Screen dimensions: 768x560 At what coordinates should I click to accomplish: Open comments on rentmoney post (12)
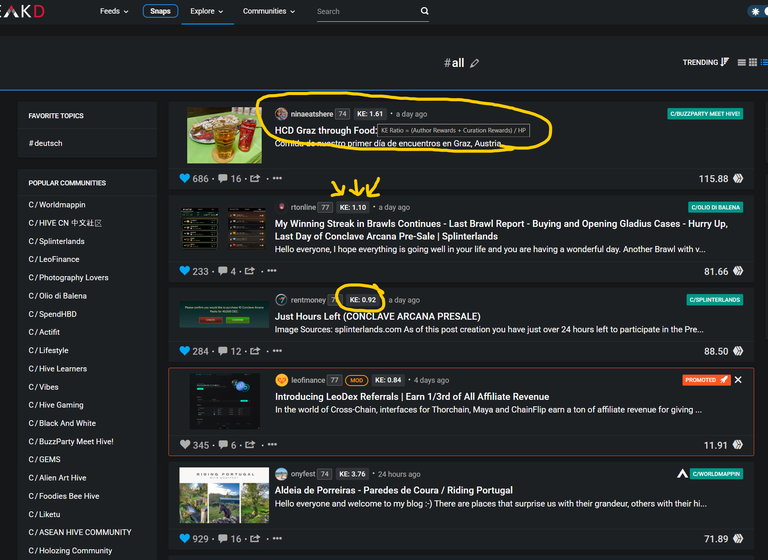223,351
